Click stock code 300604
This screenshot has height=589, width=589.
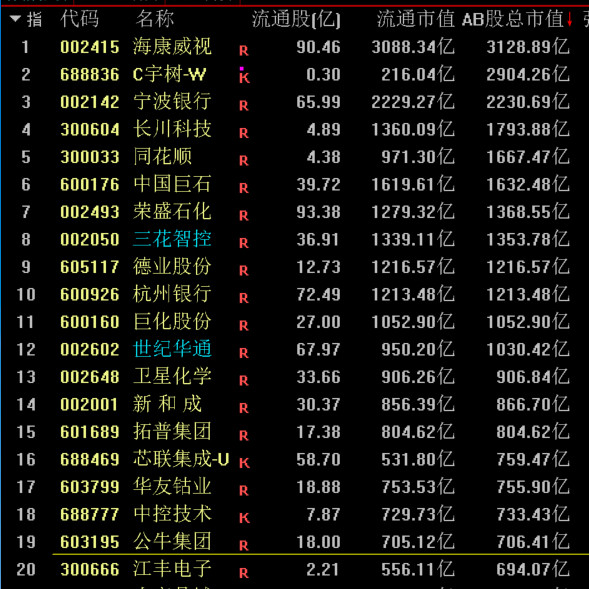pyautogui.click(x=90, y=130)
